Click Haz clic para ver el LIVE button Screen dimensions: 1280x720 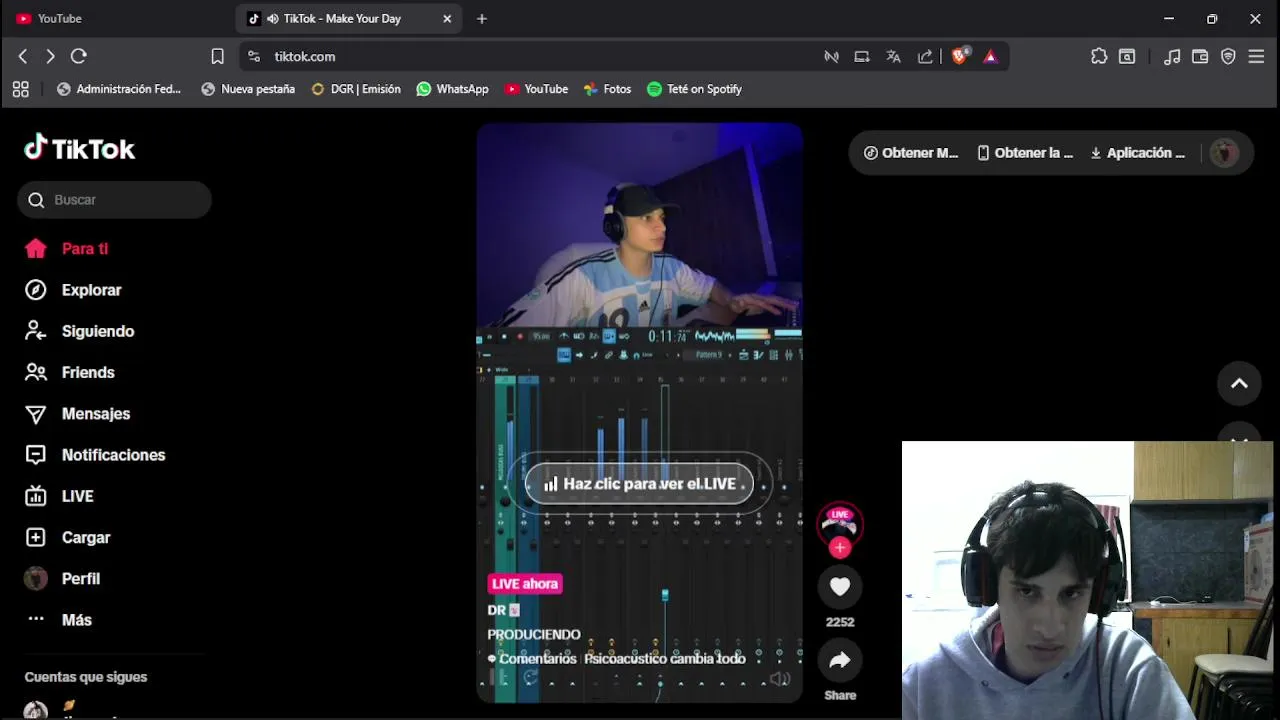(x=639, y=484)
